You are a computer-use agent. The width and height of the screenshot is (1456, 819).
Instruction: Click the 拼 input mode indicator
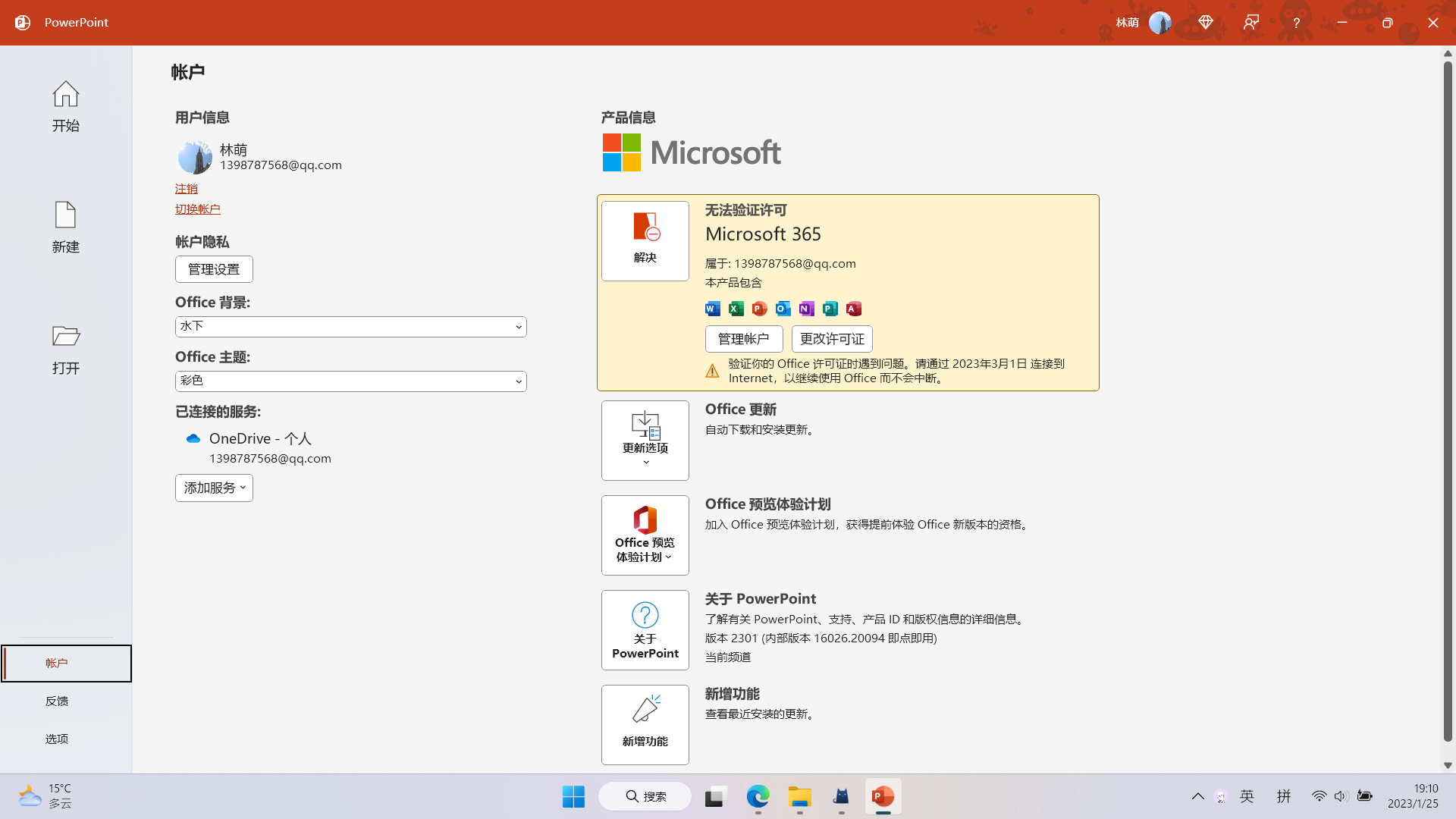pyautogui.click(x=1284, y=796)
